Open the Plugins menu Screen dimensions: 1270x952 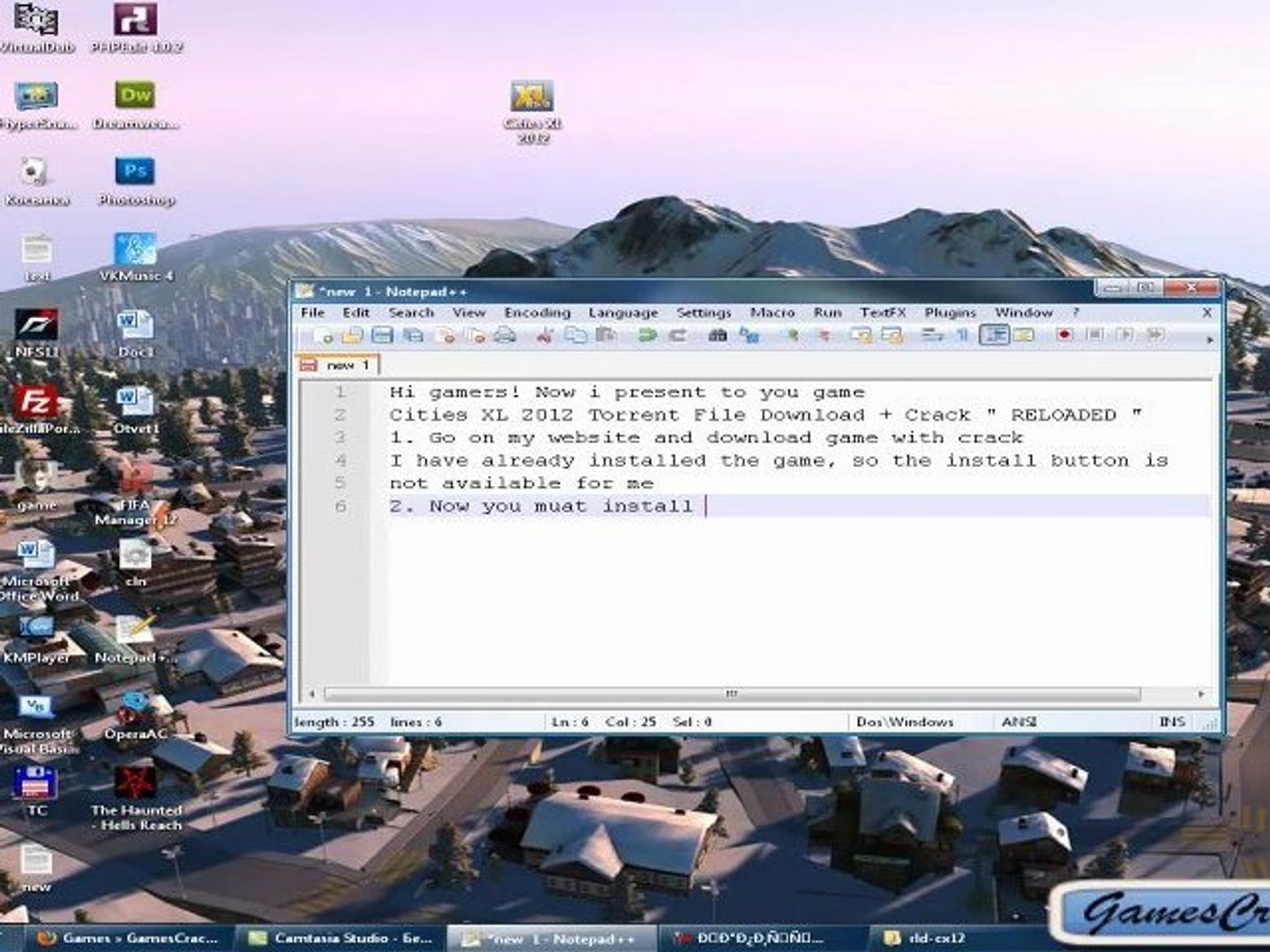pos(950,313)
